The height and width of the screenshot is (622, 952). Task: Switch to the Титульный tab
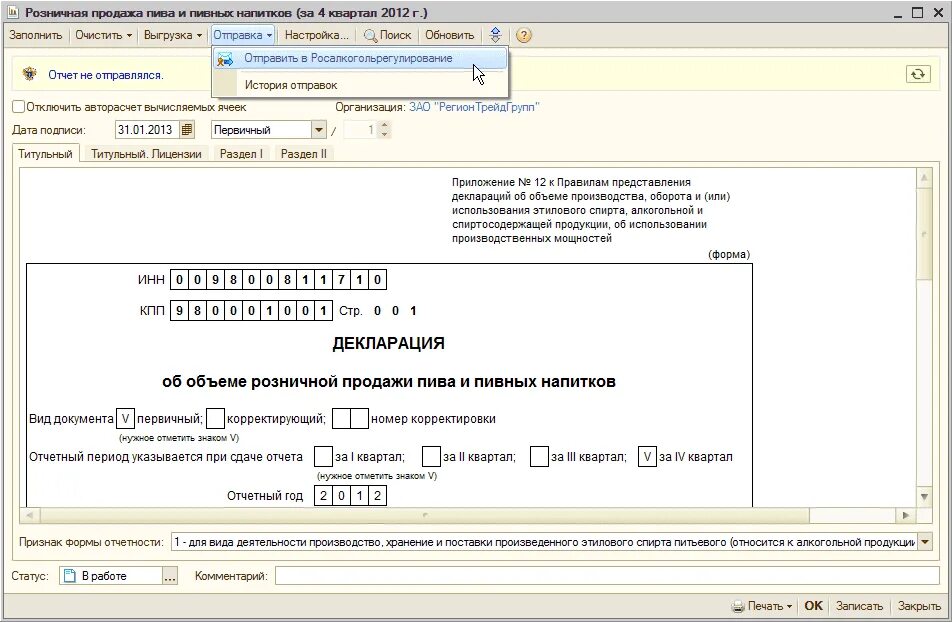click(45, 154)
